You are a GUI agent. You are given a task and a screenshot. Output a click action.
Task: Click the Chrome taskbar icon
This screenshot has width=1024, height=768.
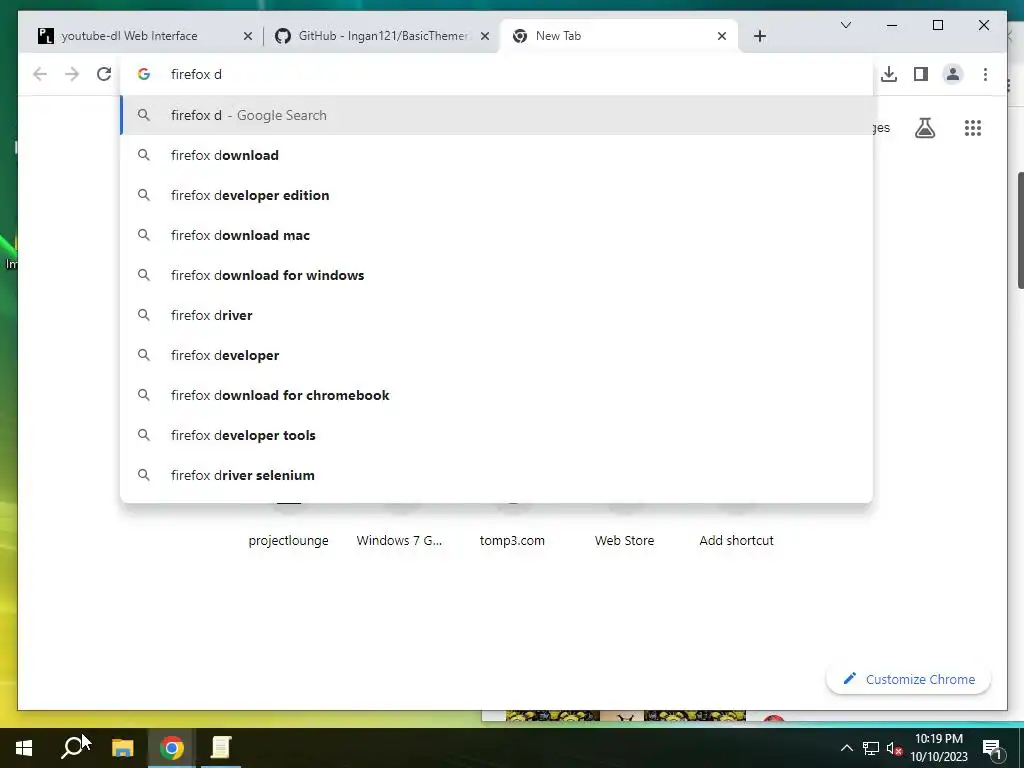click(172, 748)
